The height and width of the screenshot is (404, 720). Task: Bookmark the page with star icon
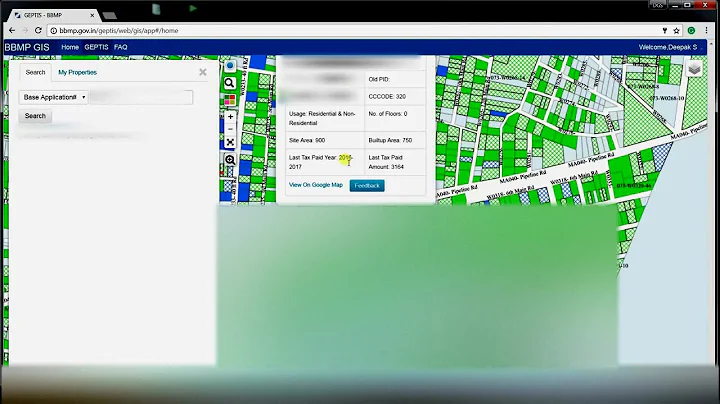pos(676,31)
